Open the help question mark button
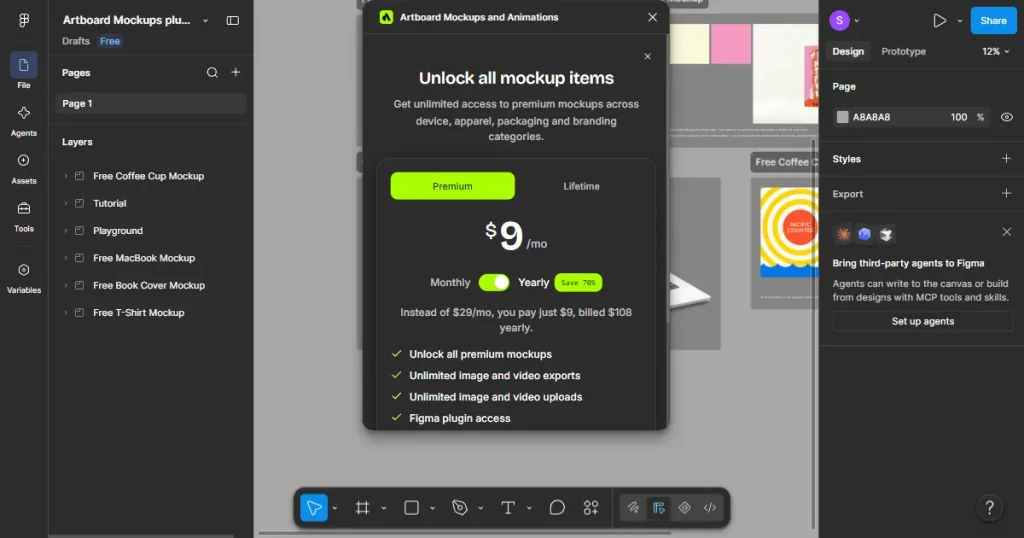1024x538 pixels. point(989,507)
